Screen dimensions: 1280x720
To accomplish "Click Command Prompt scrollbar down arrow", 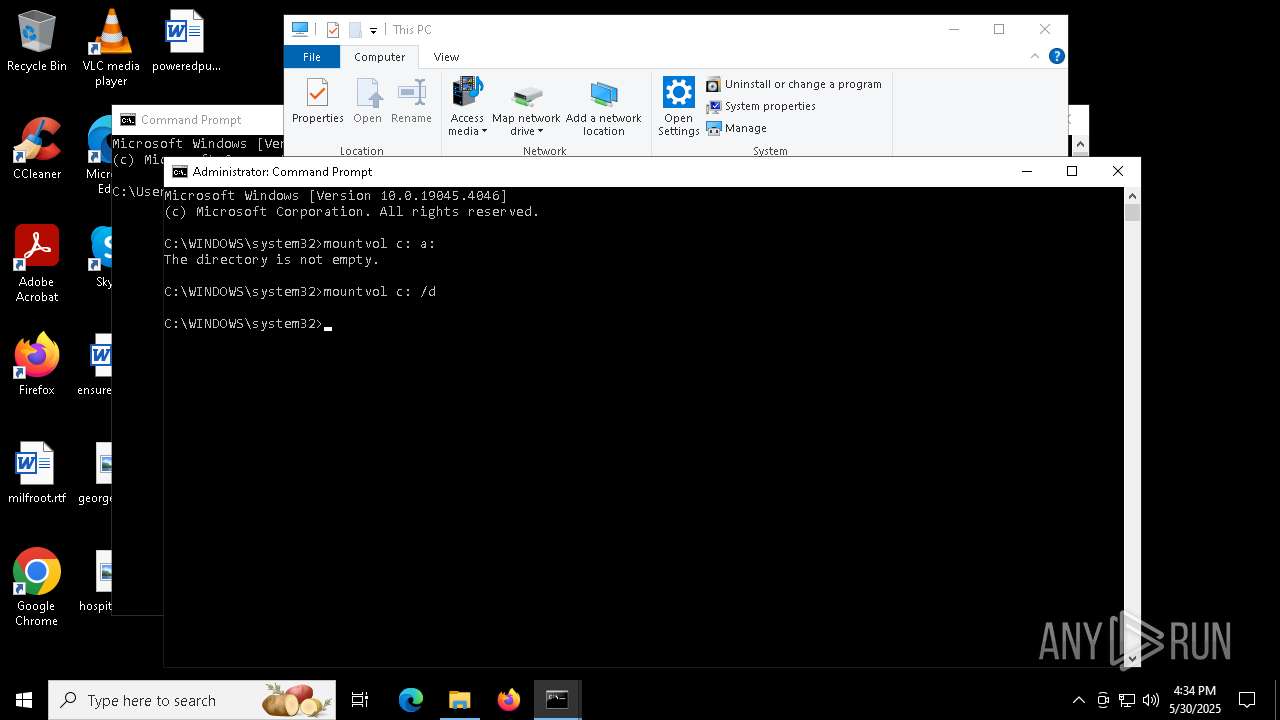I will tap(1132, 658).
